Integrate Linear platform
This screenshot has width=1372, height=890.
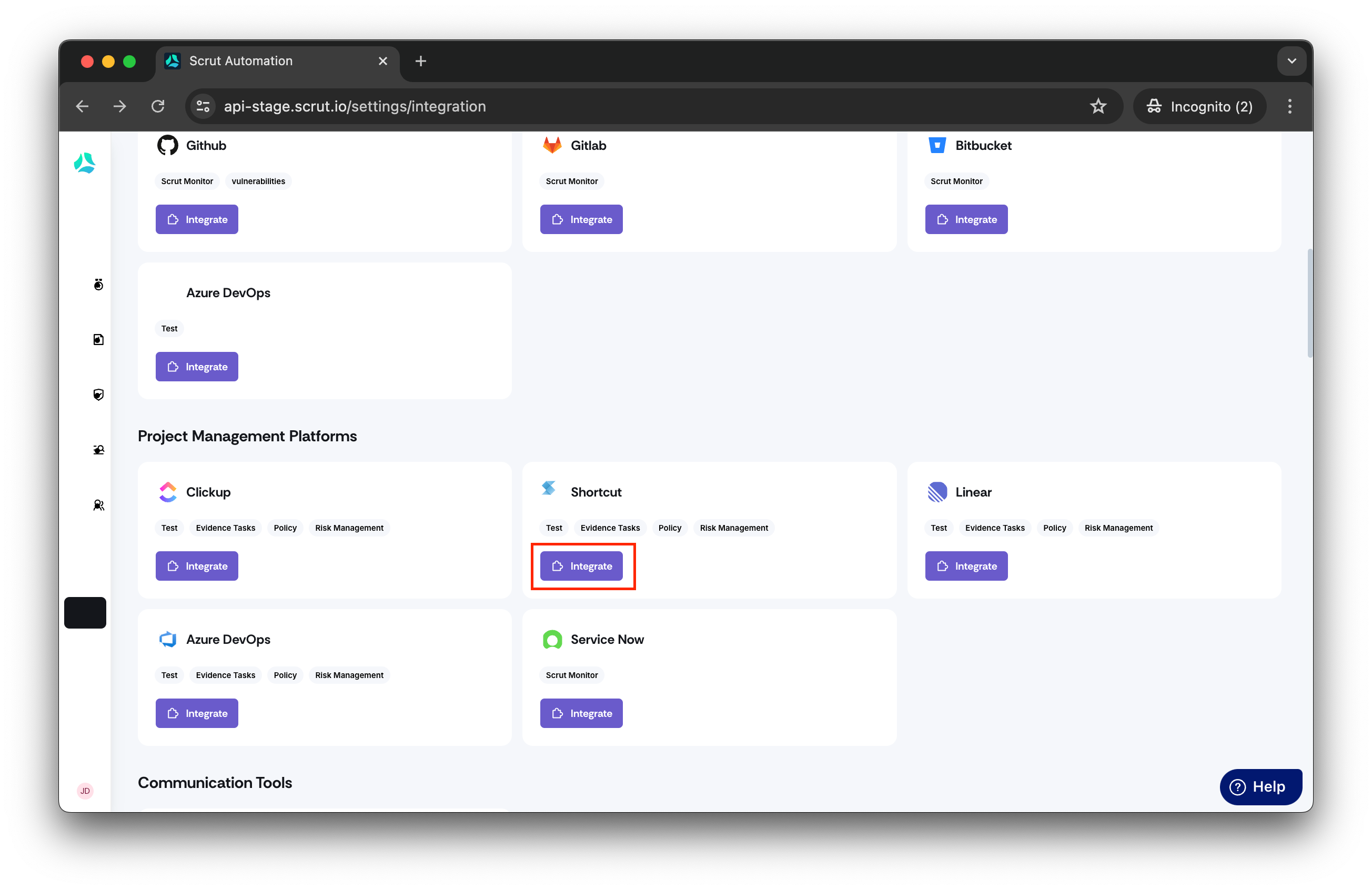pyautogui.click(x=966, y=566)
